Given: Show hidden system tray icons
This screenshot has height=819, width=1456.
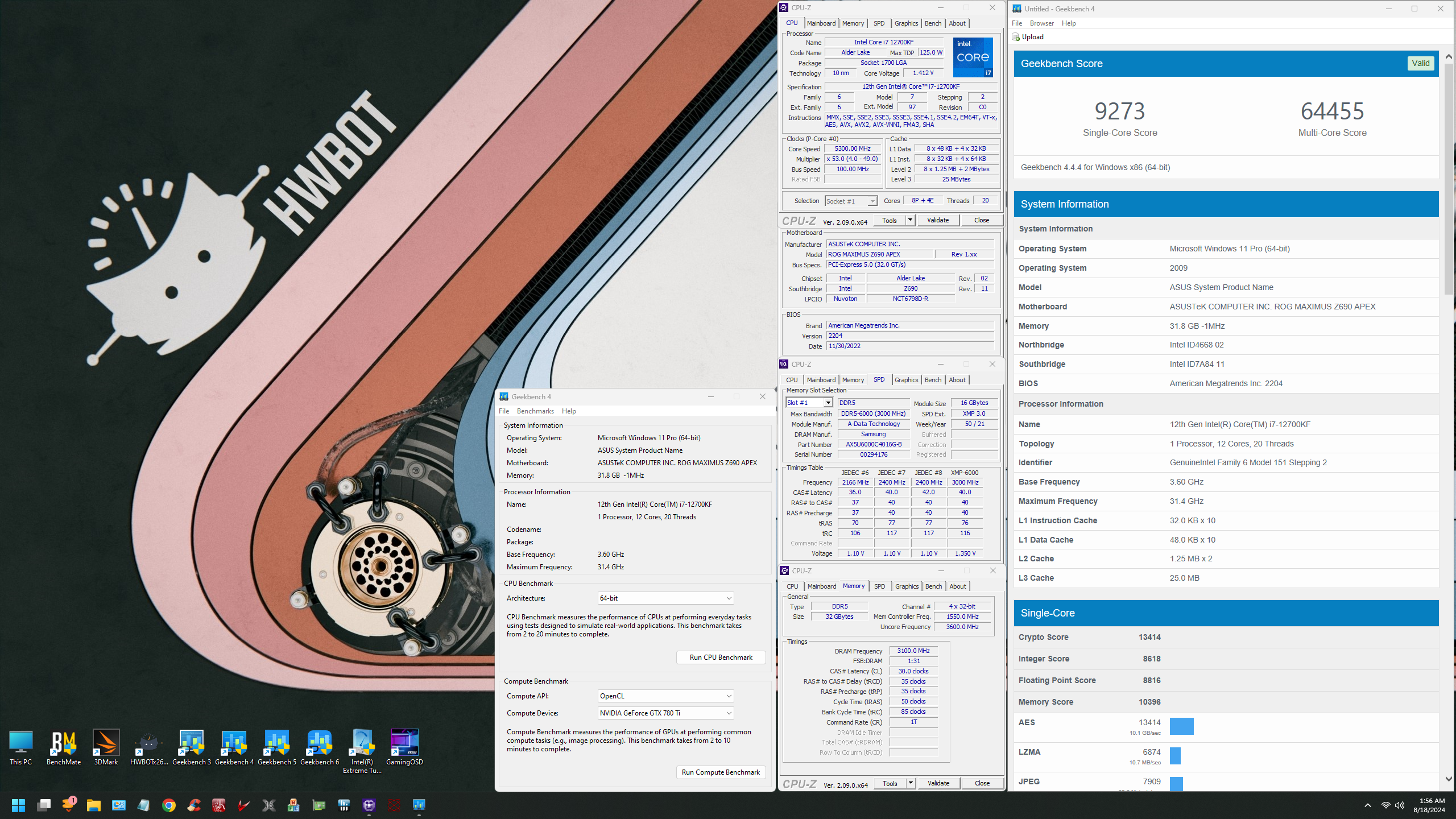Looking at the screenshot, I should (x=1368, y=805).
